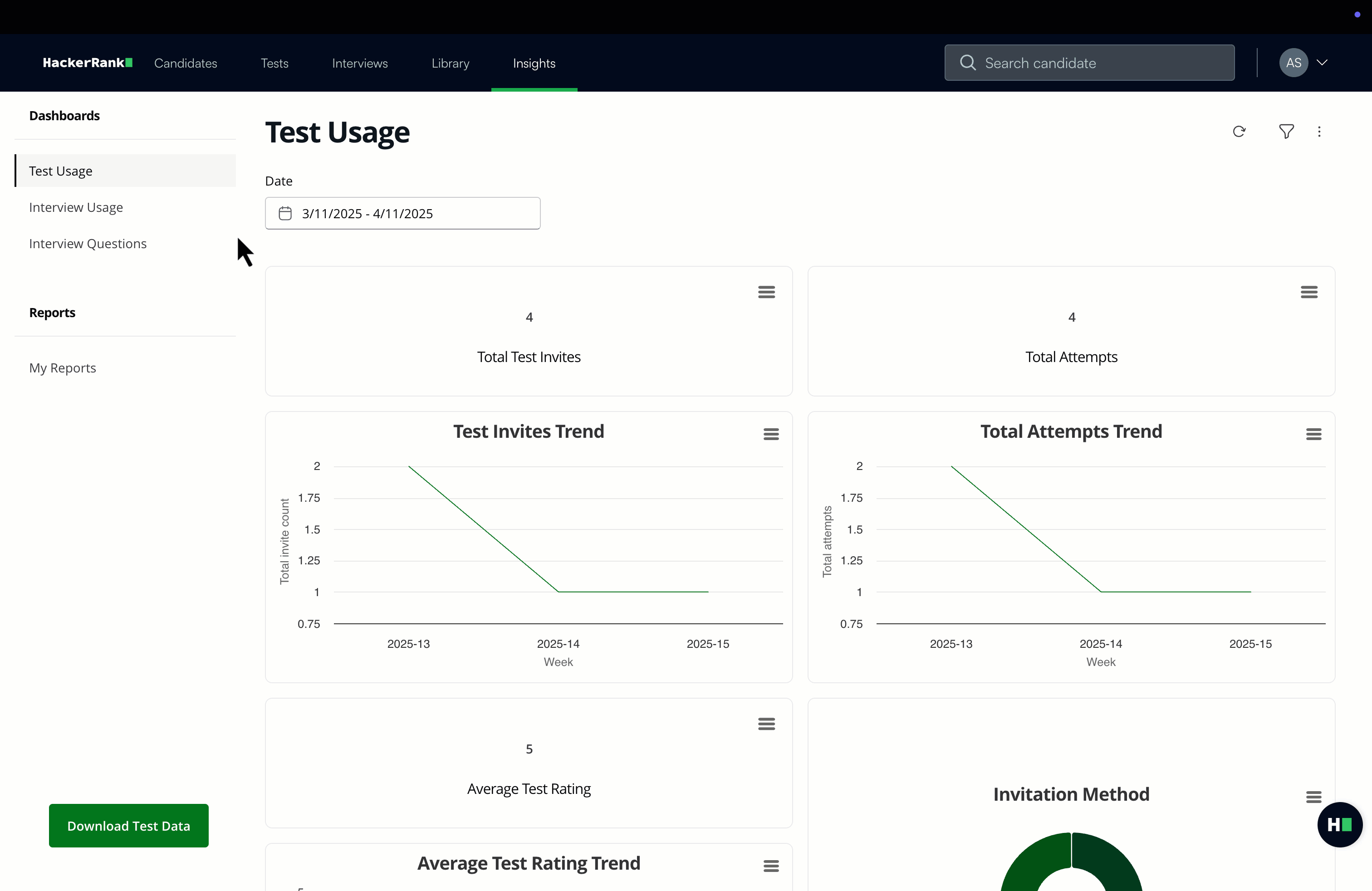
Task: Open Interview Usage dashboard link
Action: (76, 207)
